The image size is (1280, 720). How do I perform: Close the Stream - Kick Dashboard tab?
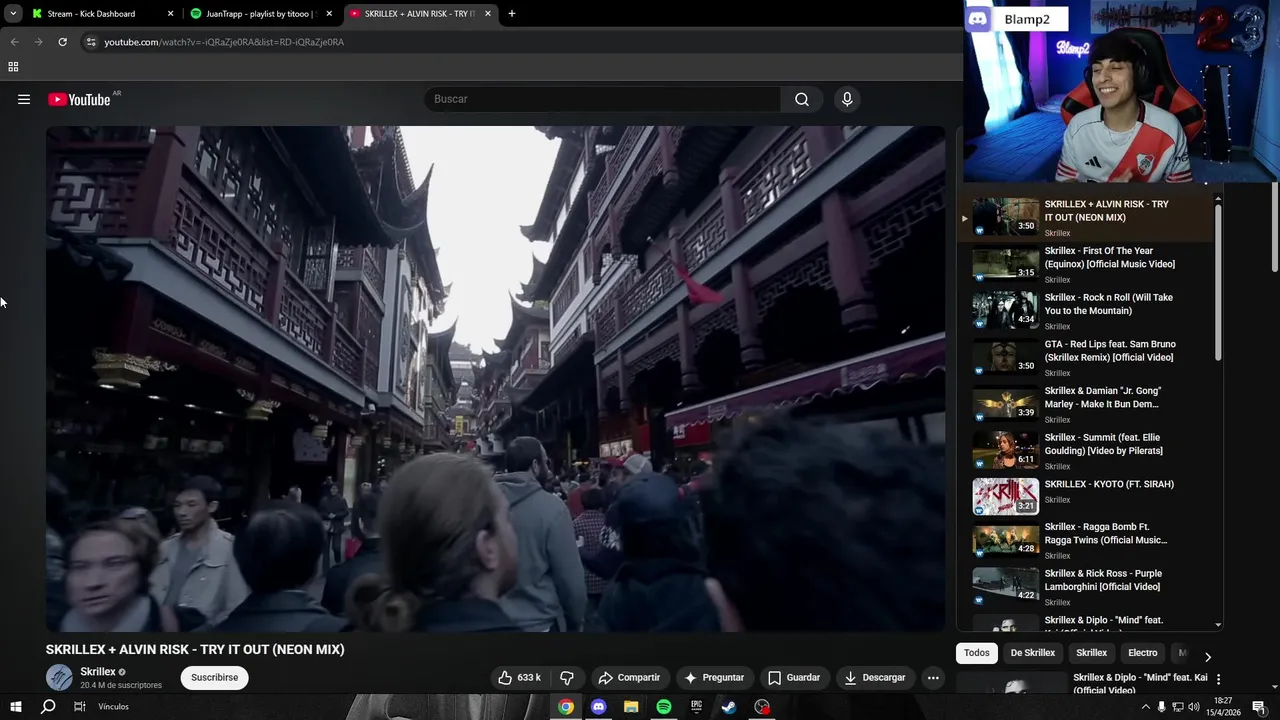point(170,14)
